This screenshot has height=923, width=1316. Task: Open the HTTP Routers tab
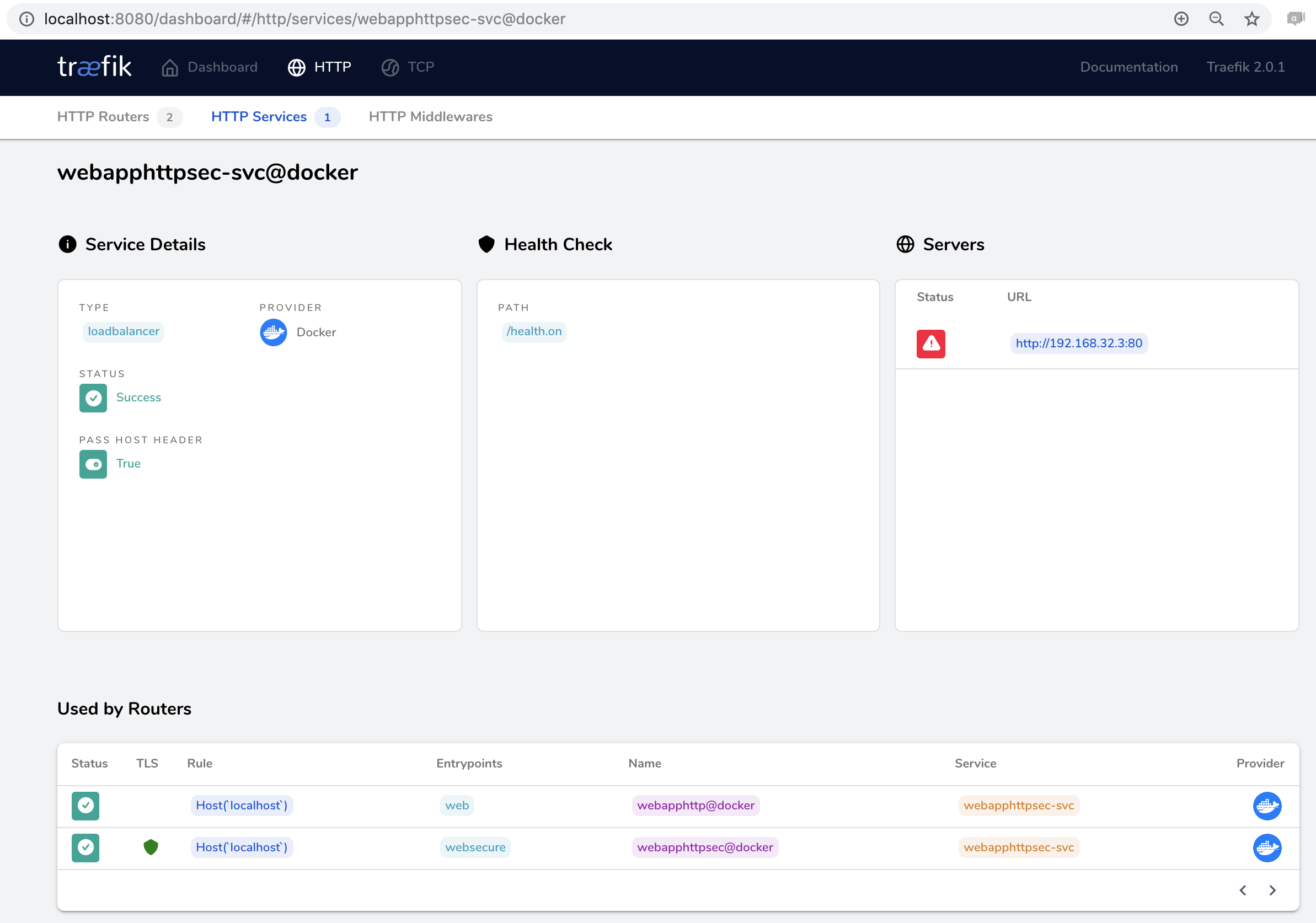pyautogui.click(x=103, y=117)
